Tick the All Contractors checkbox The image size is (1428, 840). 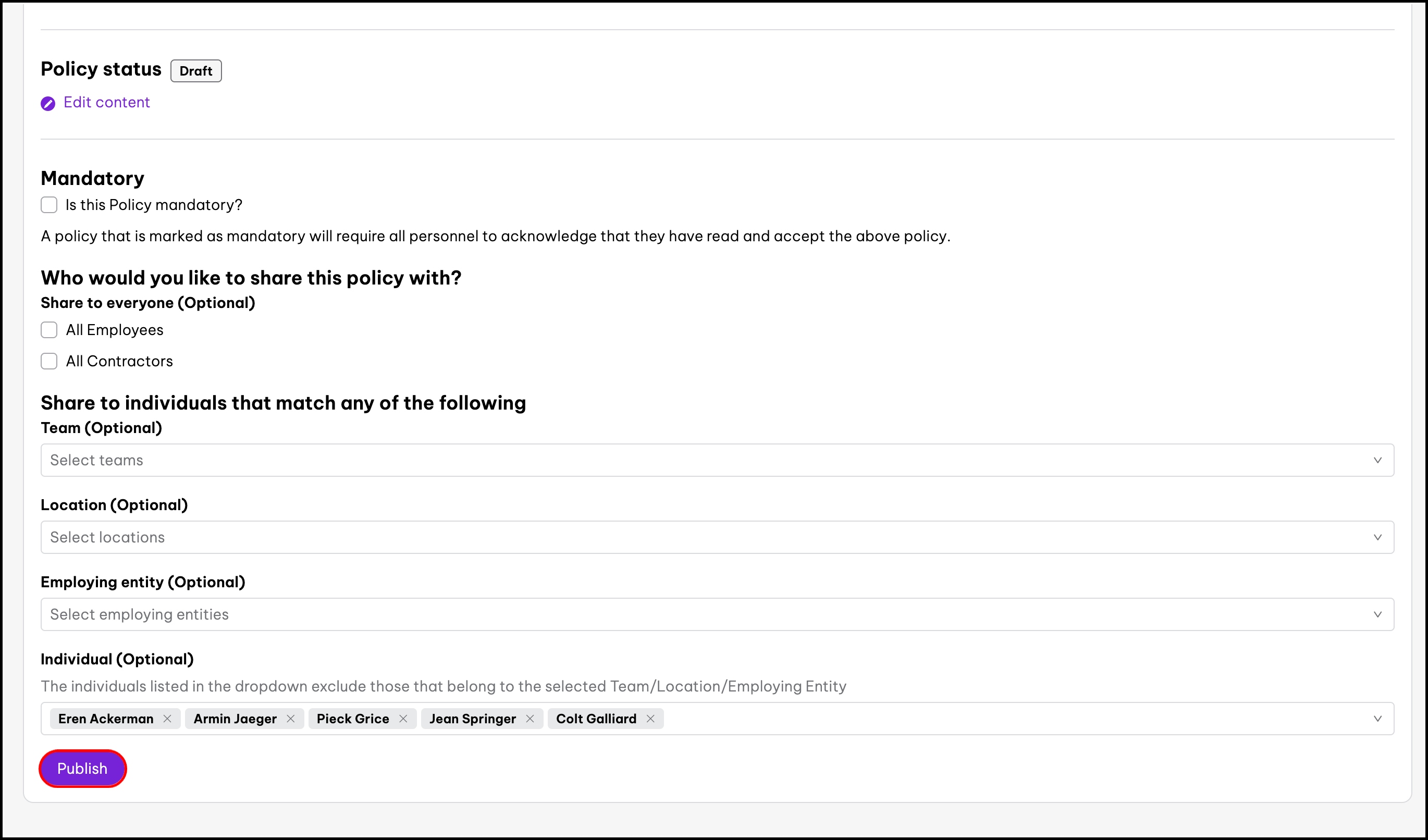click(50, 361)
